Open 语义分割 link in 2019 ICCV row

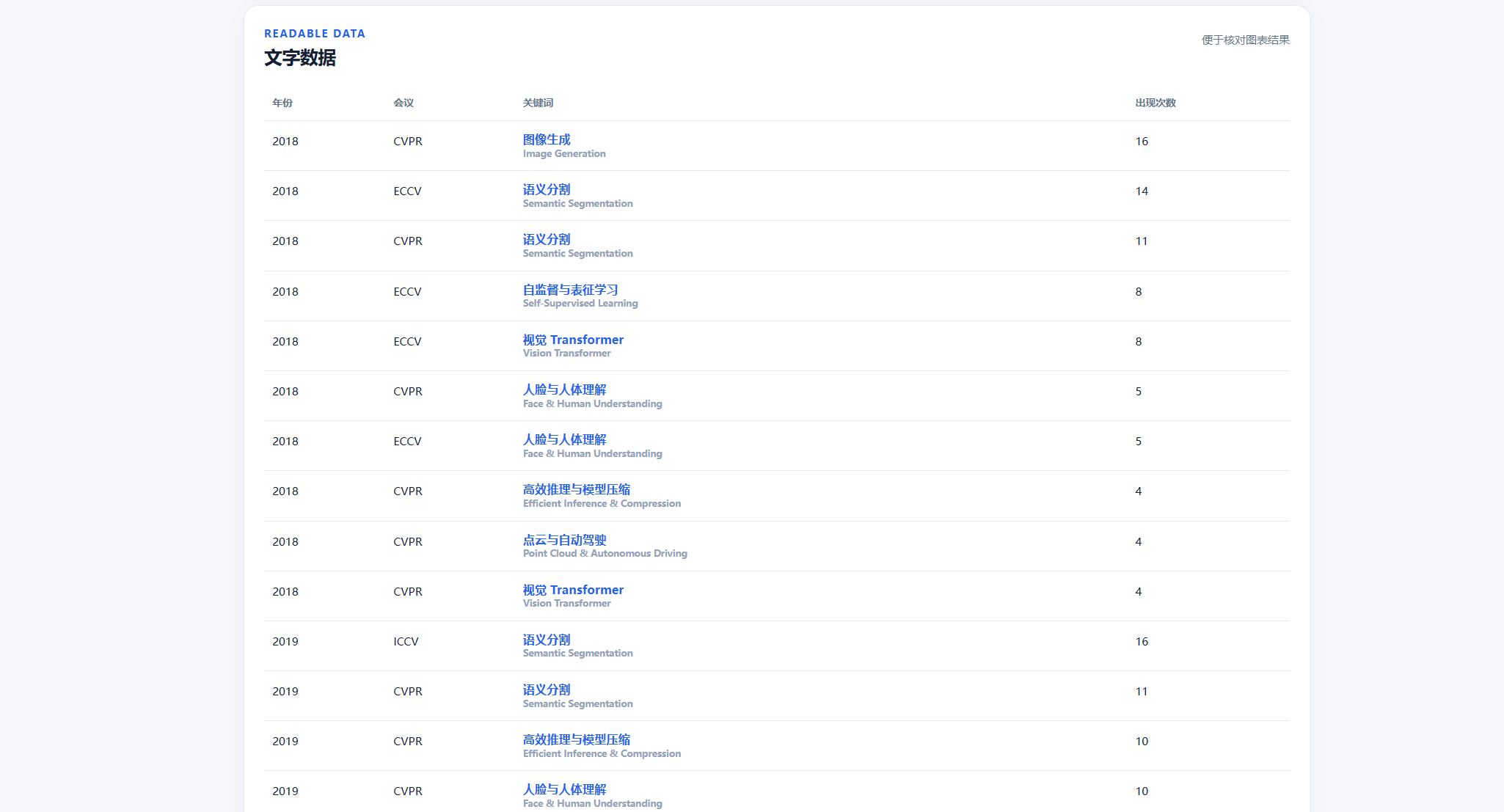(x=546, y=640)
